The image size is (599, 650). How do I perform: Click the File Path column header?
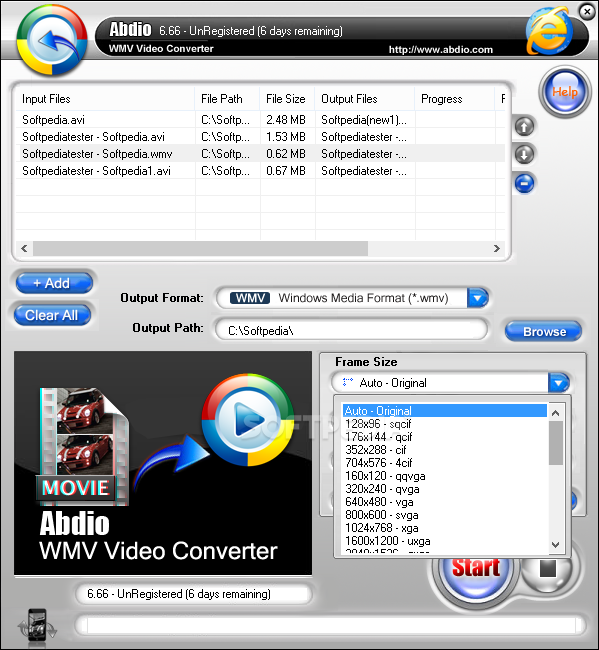click(227, 99)
